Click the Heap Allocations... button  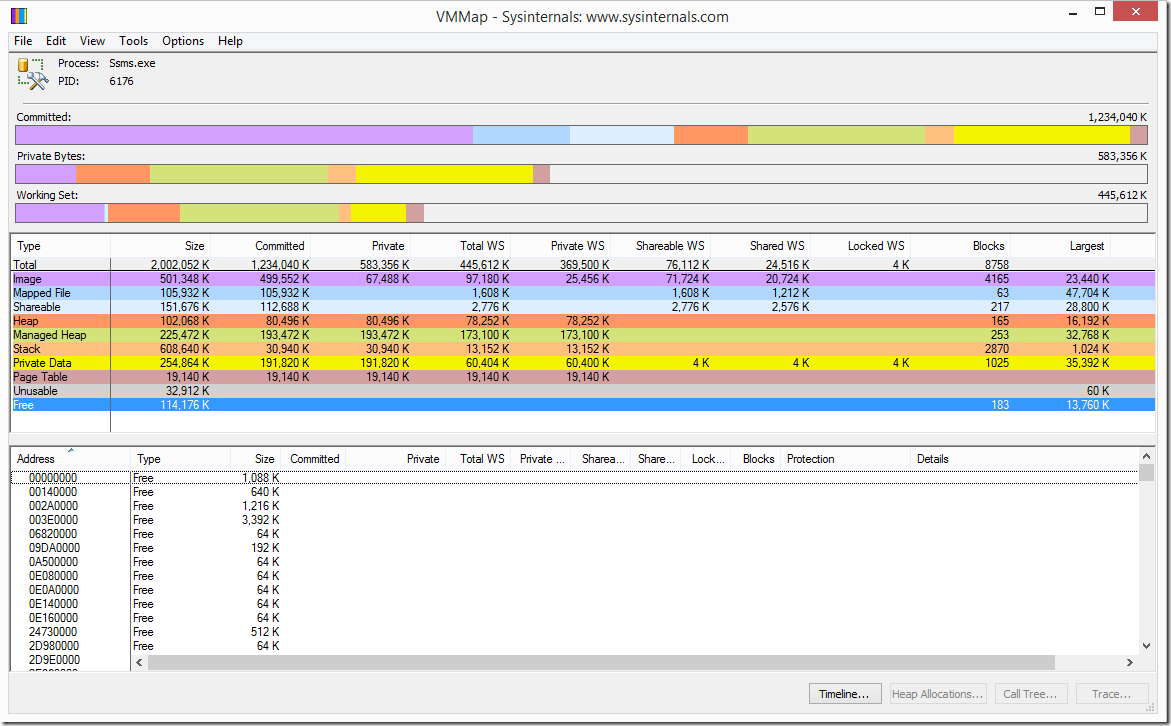click(x=937, y=693)
